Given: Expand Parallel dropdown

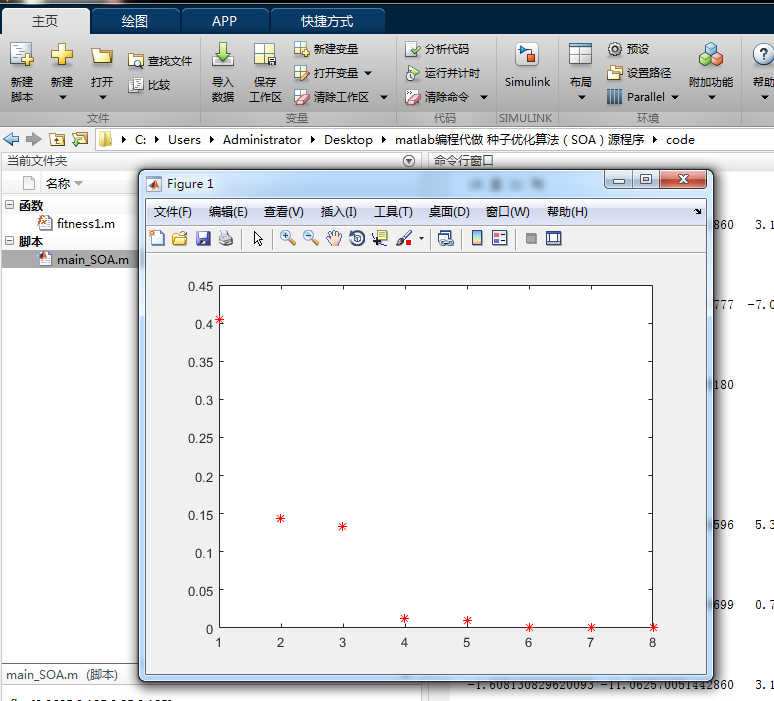Looking at the screenshot, I should (x=675, y=97).
